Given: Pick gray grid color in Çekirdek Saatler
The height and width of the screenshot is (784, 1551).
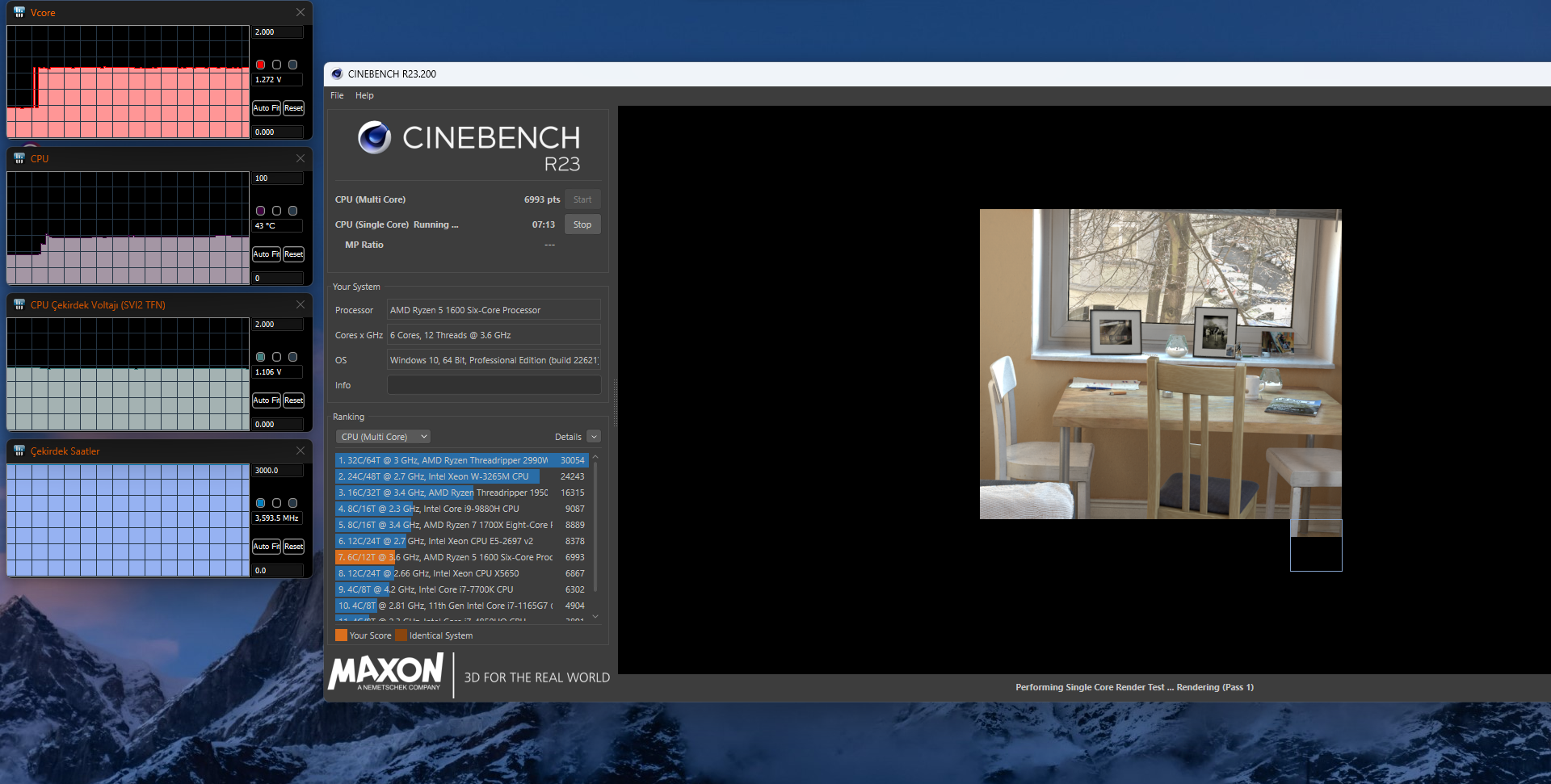Looking at the screenshot, I should (293, 503).
